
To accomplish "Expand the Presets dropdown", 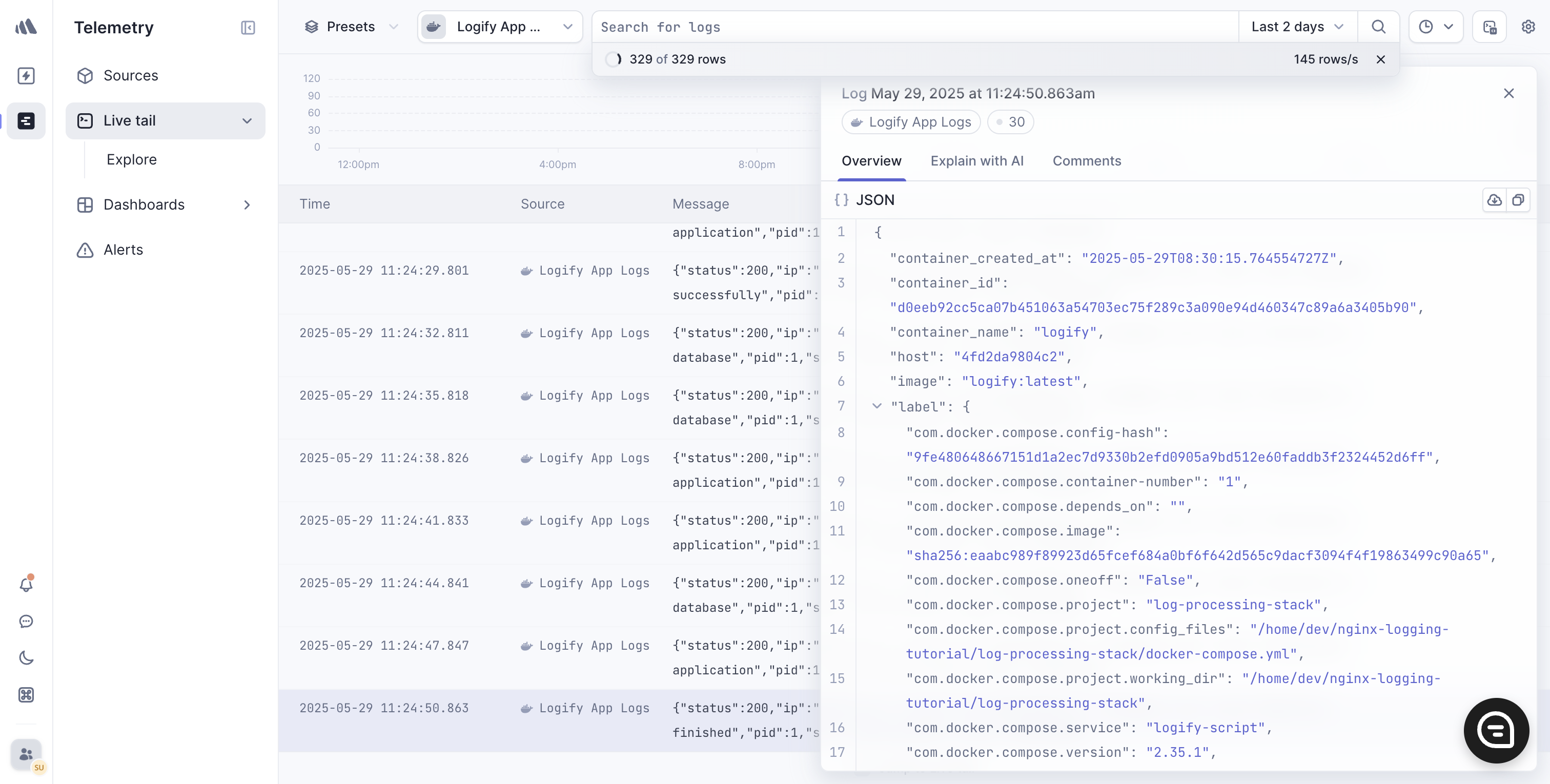I will [351, 27].
